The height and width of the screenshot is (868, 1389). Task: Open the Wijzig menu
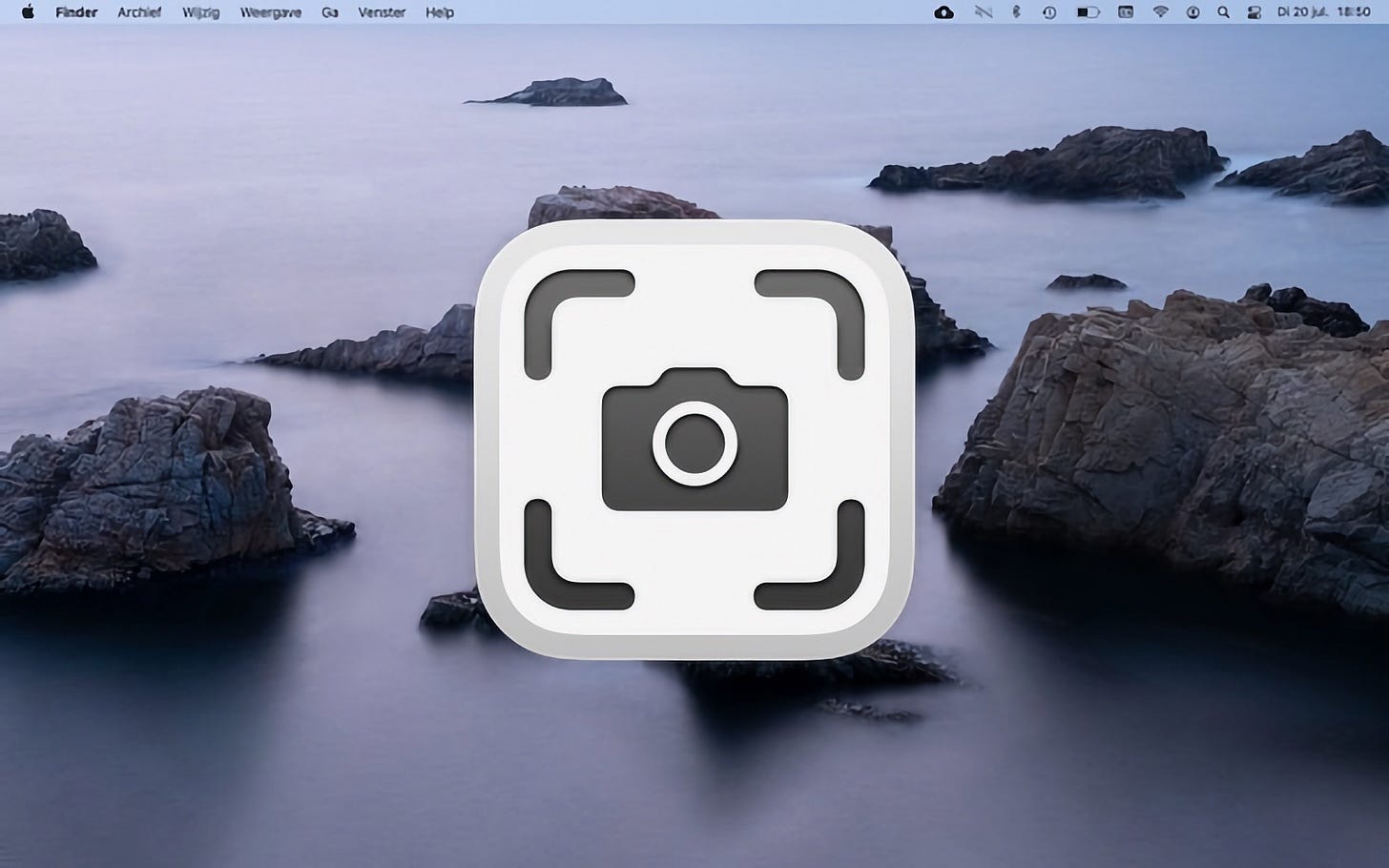200,12
